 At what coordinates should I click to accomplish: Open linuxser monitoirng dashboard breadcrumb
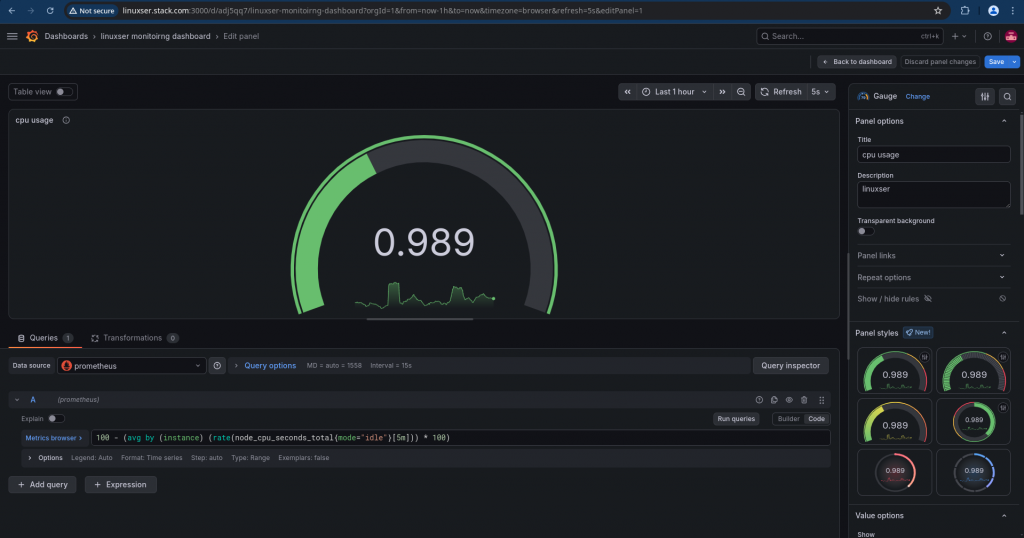click(155, 36)
